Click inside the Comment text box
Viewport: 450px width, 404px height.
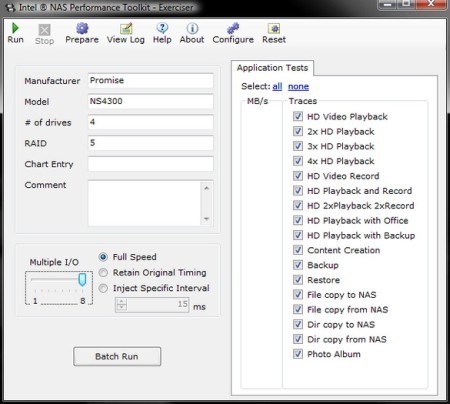pyautogui.click(x=144, y=203)
